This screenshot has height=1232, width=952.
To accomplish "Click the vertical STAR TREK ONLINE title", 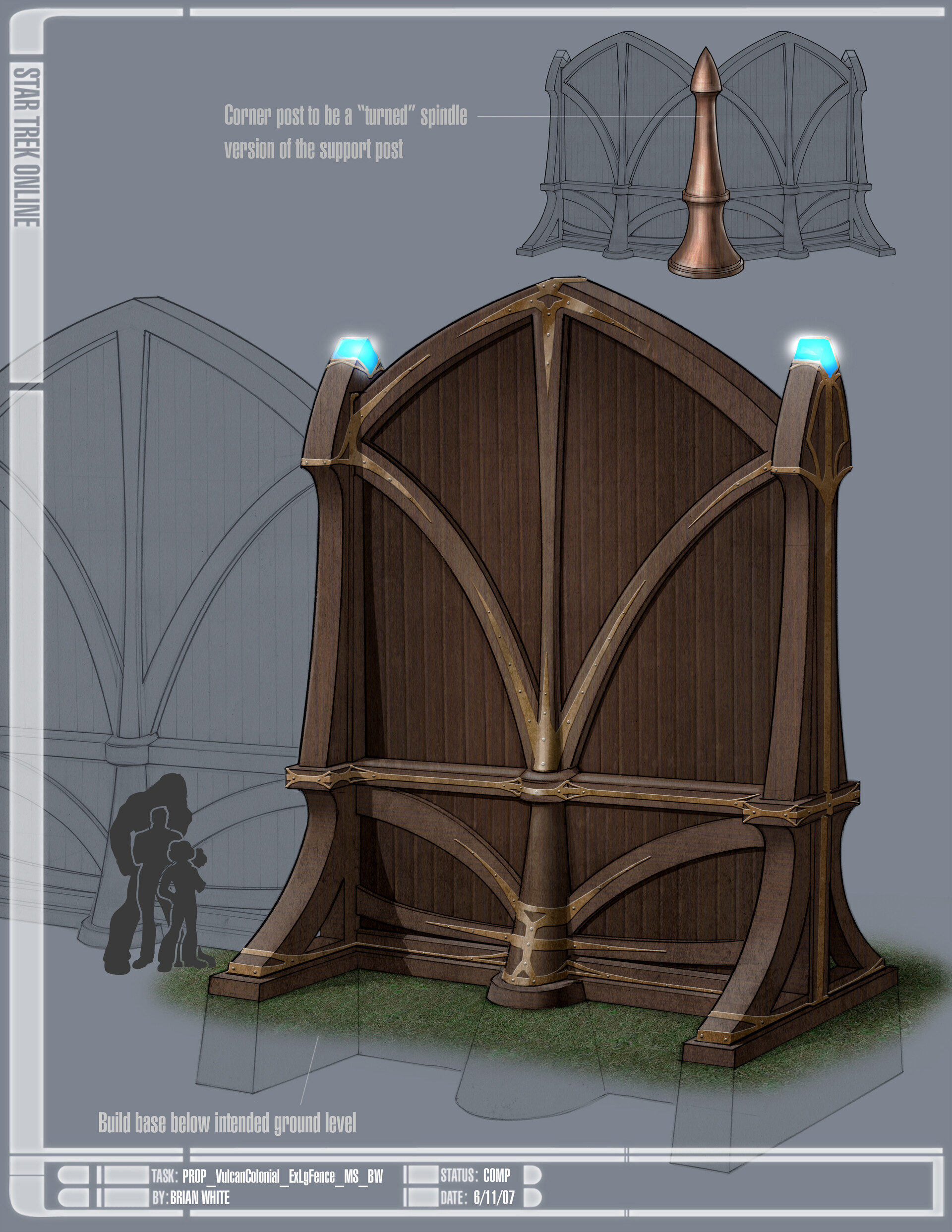I will pyautogui.click(x=26, y=148).
